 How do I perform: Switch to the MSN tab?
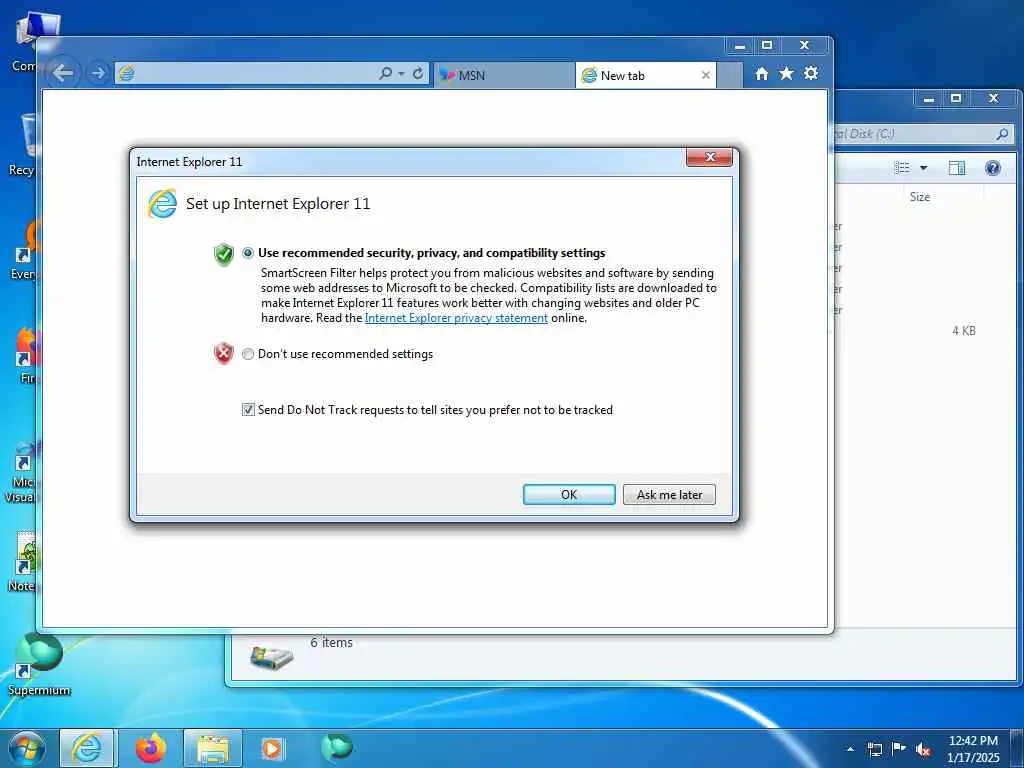503,75
